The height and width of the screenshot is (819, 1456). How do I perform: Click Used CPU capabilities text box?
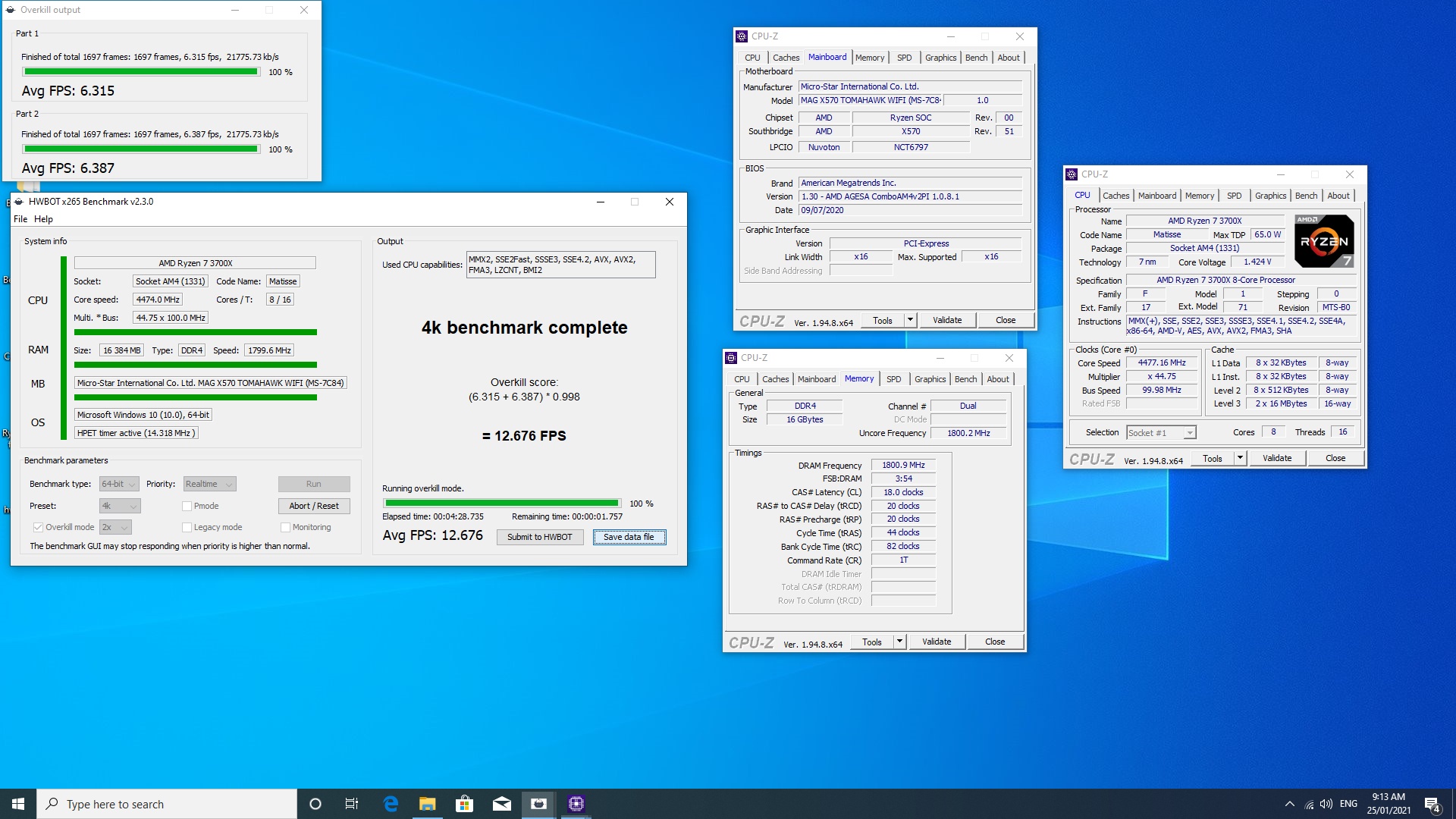561,265
